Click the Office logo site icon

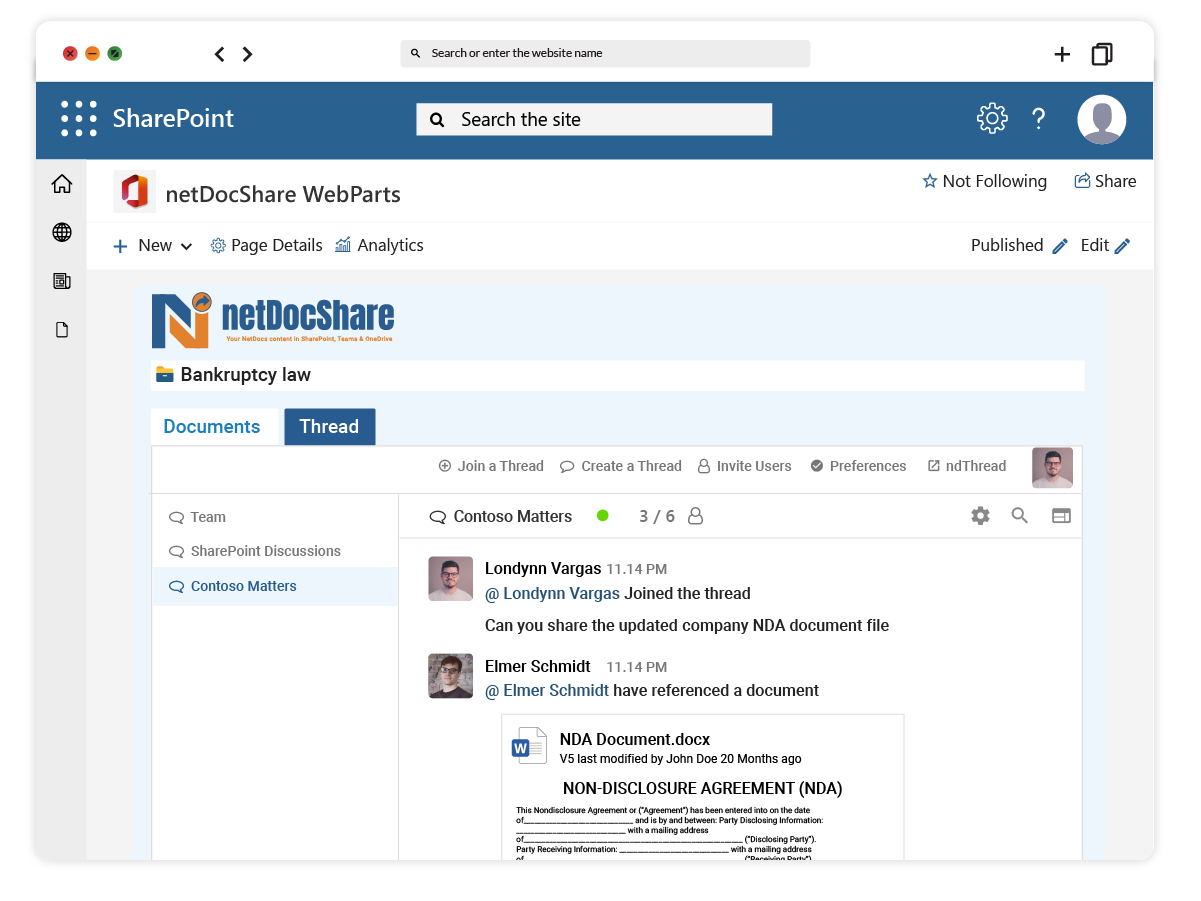134,192
